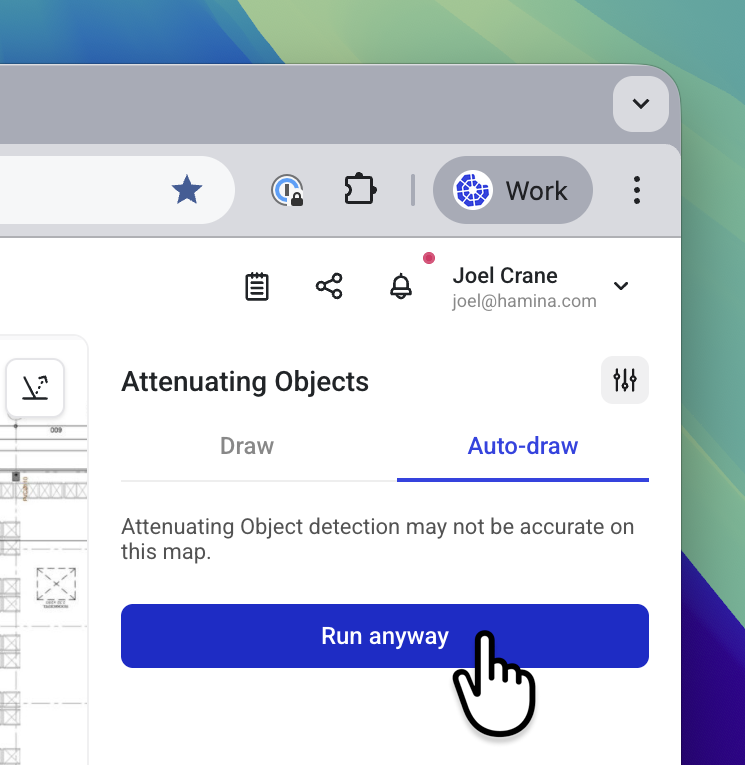The height and width of the screenshot is (765, 745).
Task: Bookmark this page with the star icon
Action: click(187, 190)
